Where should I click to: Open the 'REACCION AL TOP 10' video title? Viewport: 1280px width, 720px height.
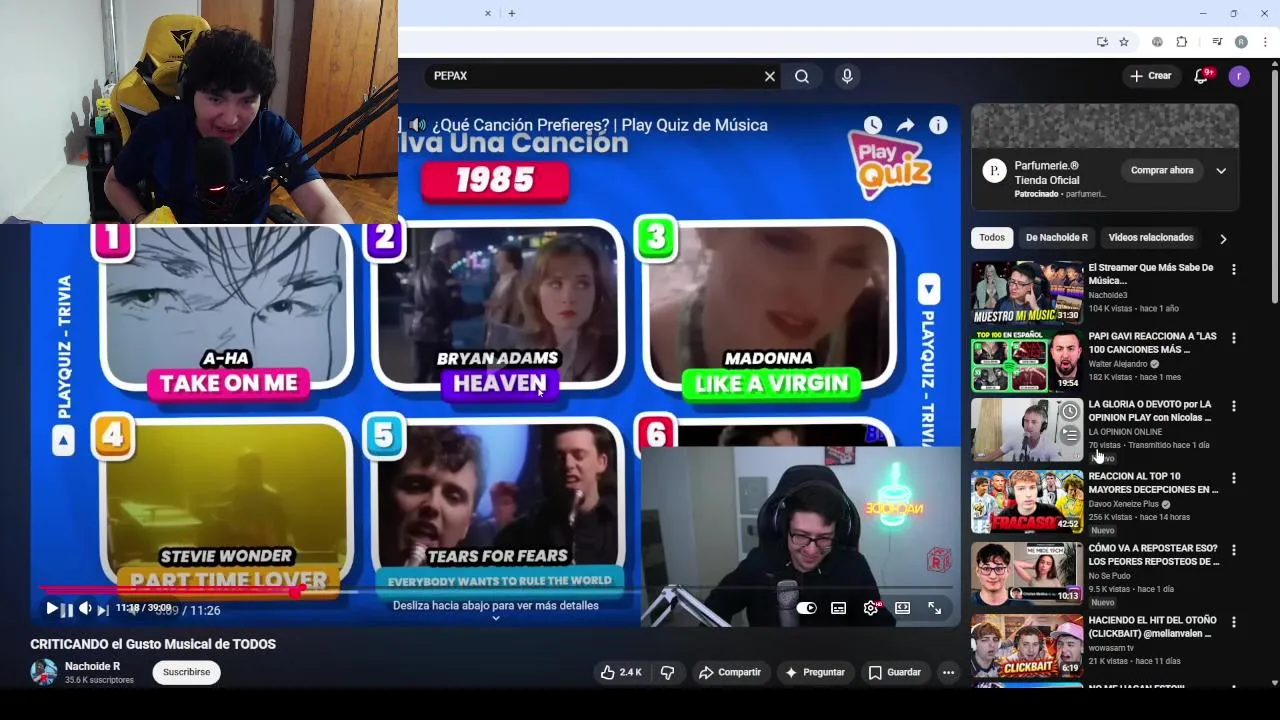pyautogui.click(x=1153, y=483)
